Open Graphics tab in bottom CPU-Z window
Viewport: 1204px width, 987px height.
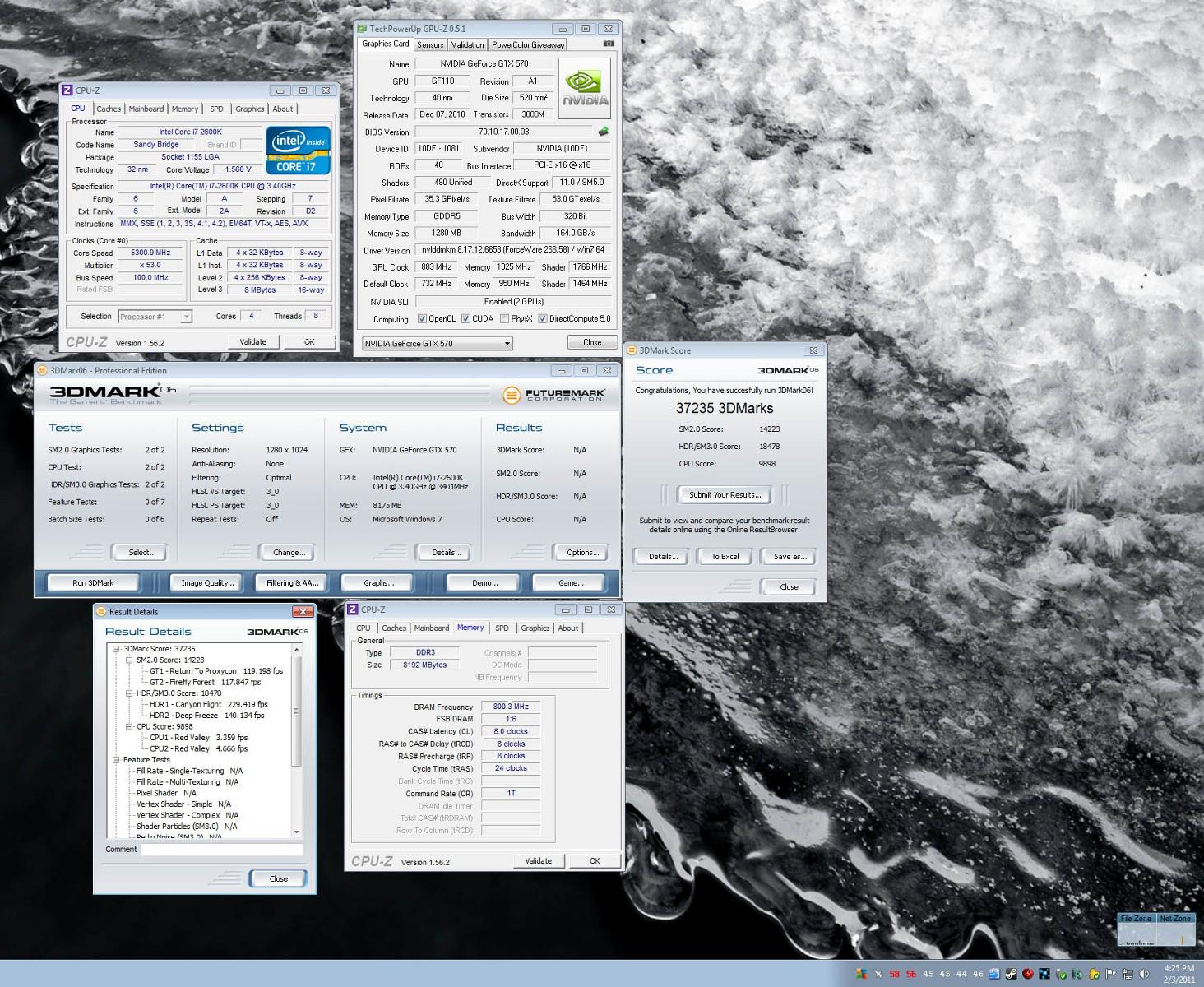[x=535, y=628]
